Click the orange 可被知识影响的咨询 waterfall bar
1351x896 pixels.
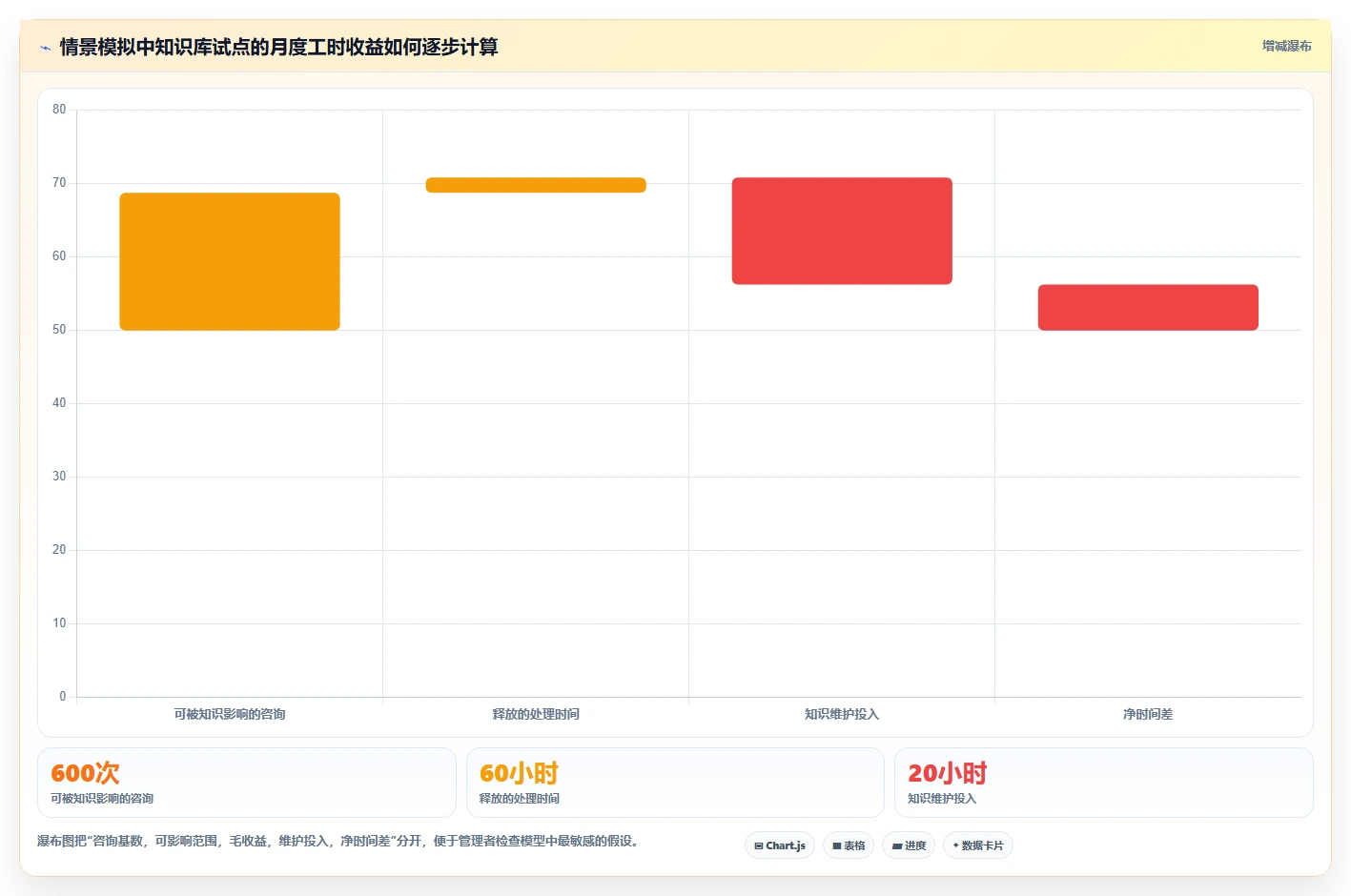[230, 261]
